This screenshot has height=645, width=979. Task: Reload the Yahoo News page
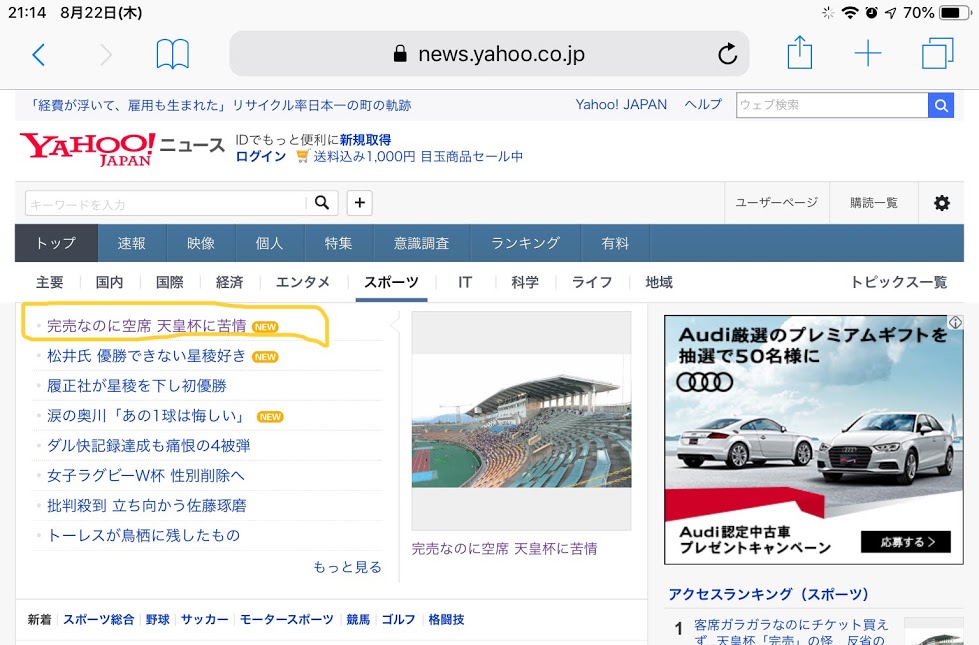727,54
